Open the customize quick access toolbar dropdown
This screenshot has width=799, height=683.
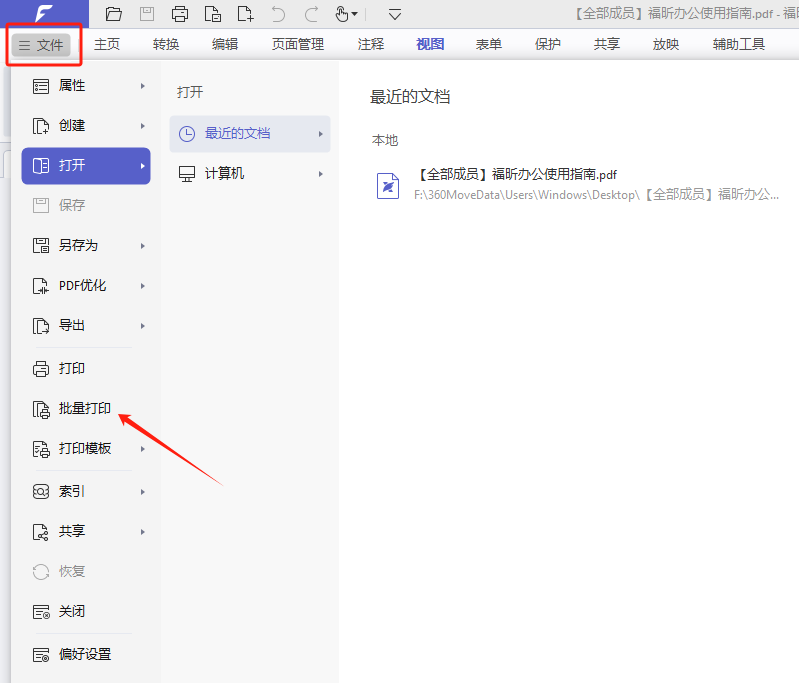coord(395,14)
